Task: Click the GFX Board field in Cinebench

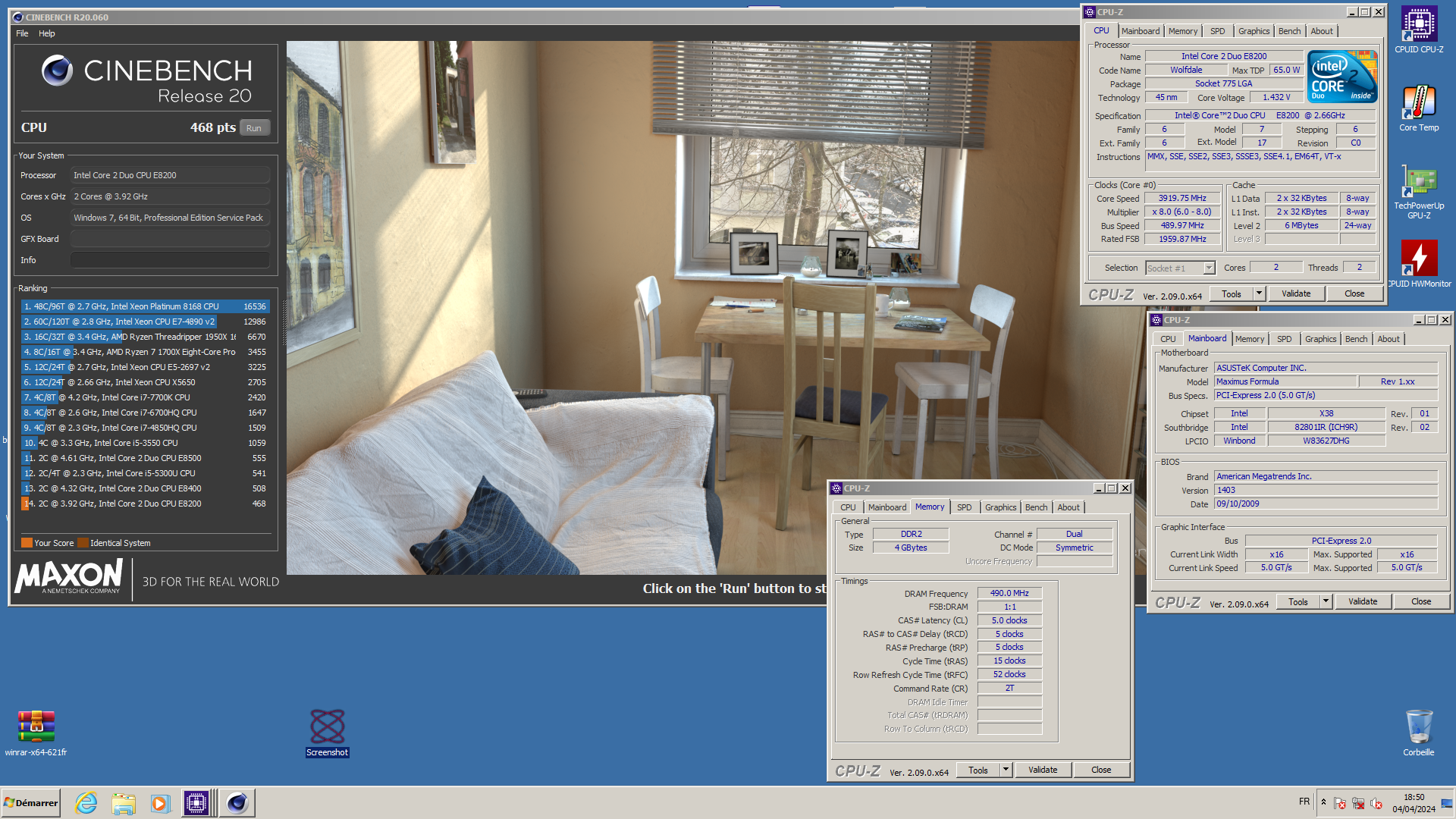Action: pos(170,239)
